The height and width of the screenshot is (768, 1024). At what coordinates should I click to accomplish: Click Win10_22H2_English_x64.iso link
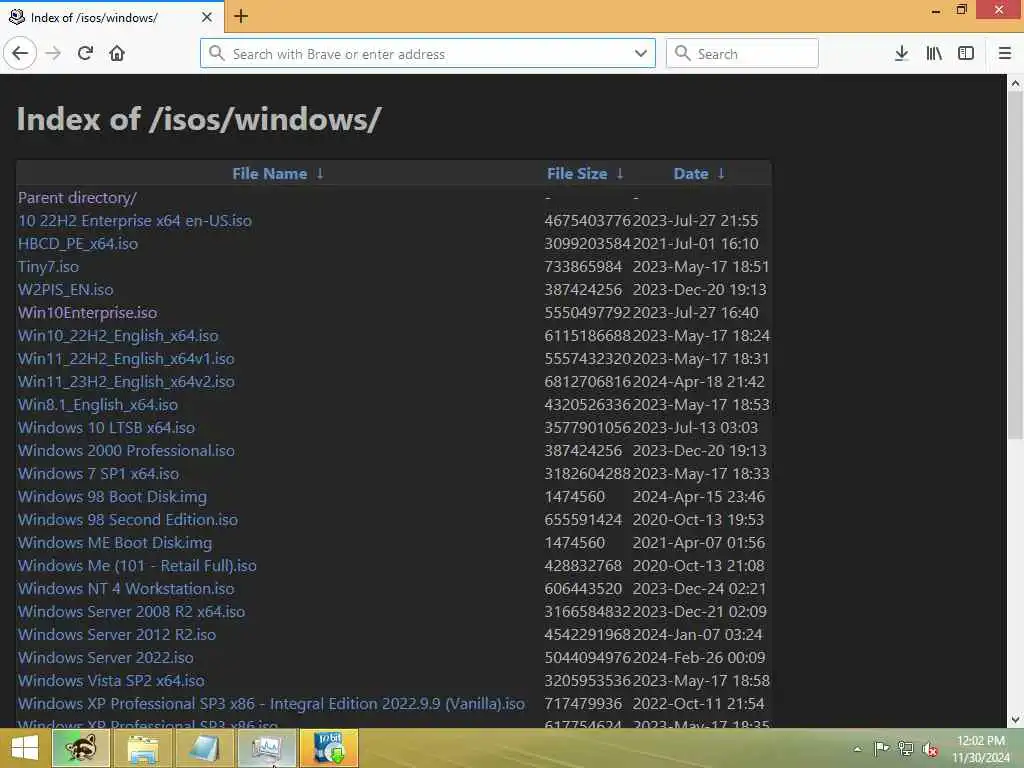118,336
